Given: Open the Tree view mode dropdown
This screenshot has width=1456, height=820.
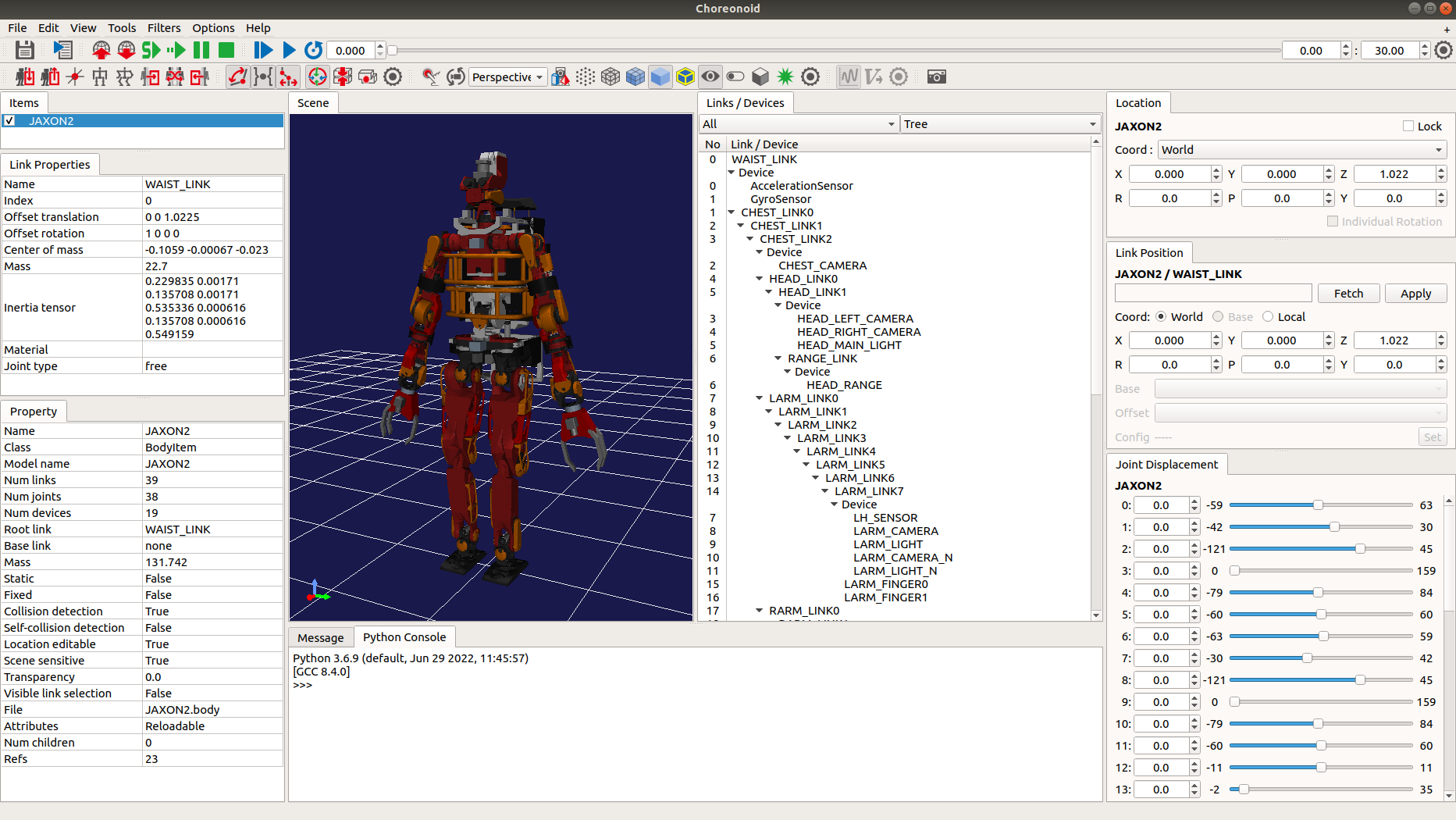Looking at the screenshot, I should click(x=1000, y=124).
